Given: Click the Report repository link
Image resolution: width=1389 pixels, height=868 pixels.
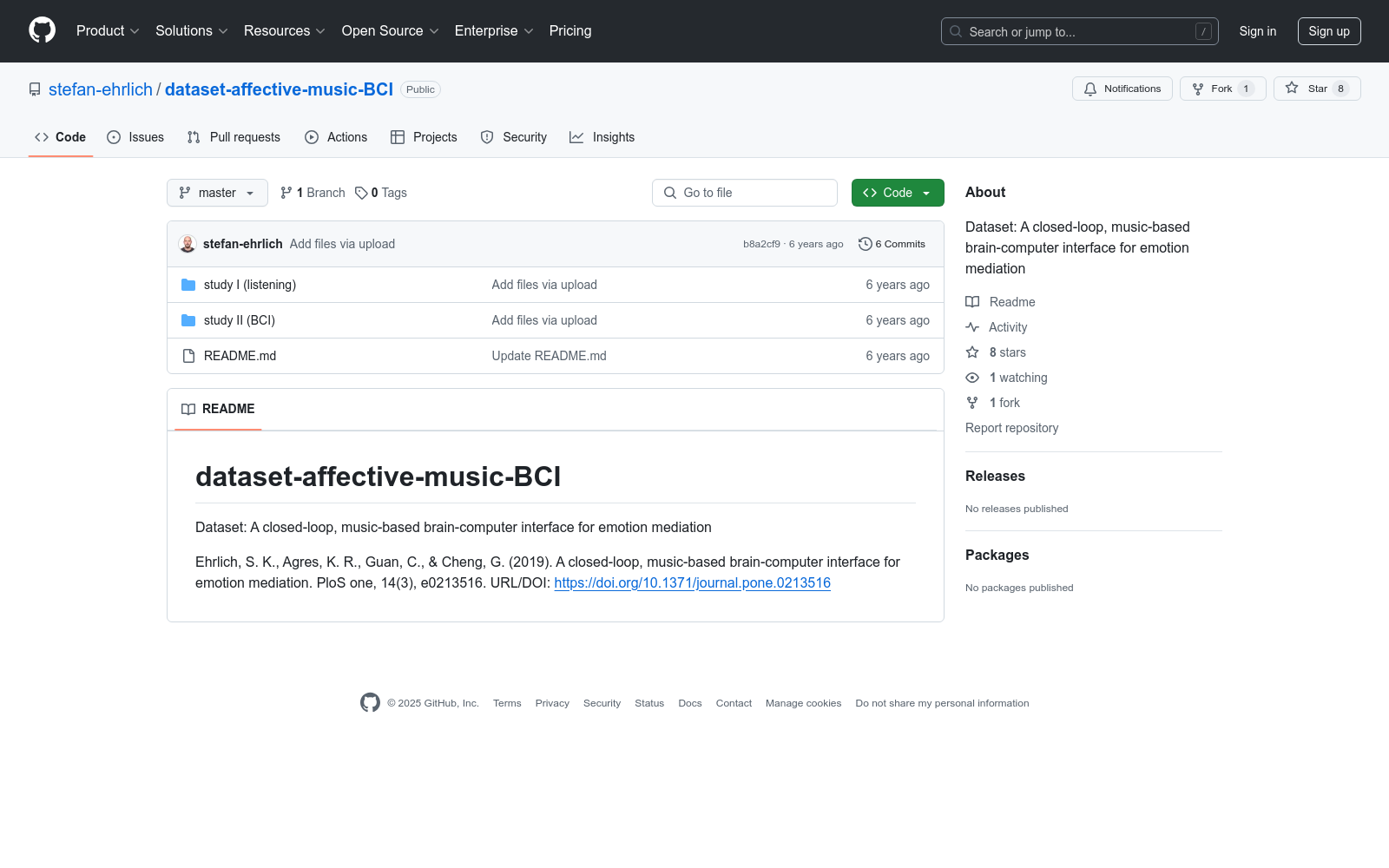Looking at the screenshot, I should (1012, 428).
